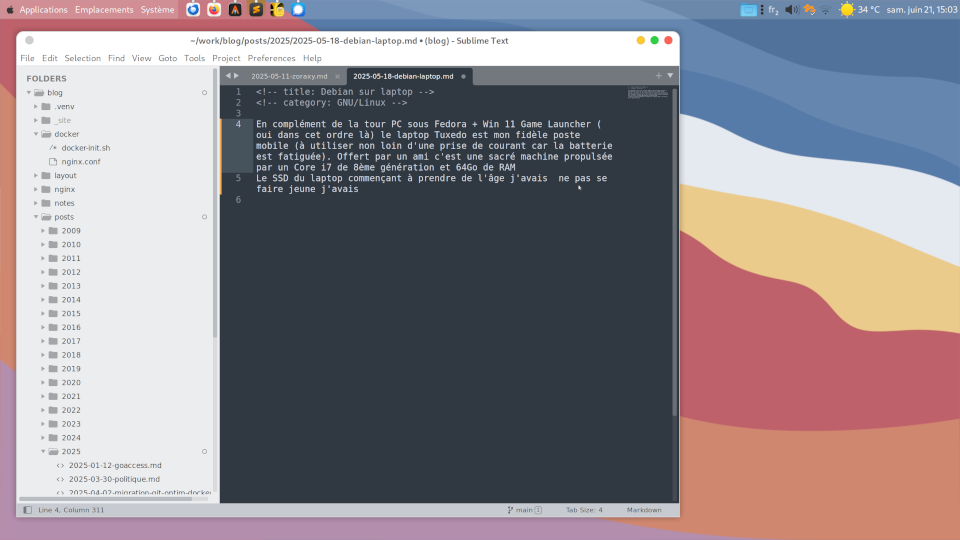Launch Sublime Text from the top panel

tap(256, 9)
